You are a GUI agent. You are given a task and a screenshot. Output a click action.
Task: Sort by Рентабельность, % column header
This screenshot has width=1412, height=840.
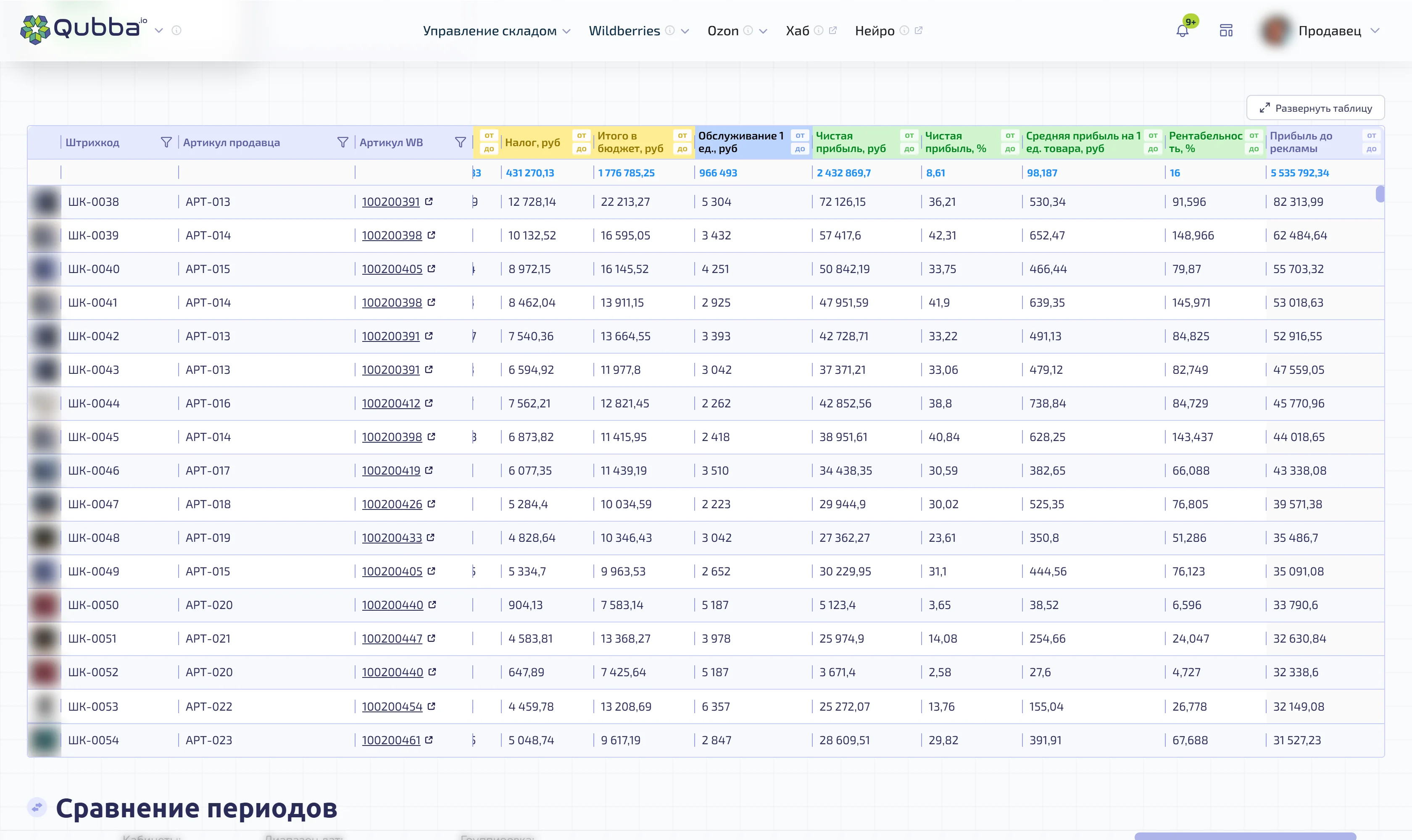[1205, 142]
